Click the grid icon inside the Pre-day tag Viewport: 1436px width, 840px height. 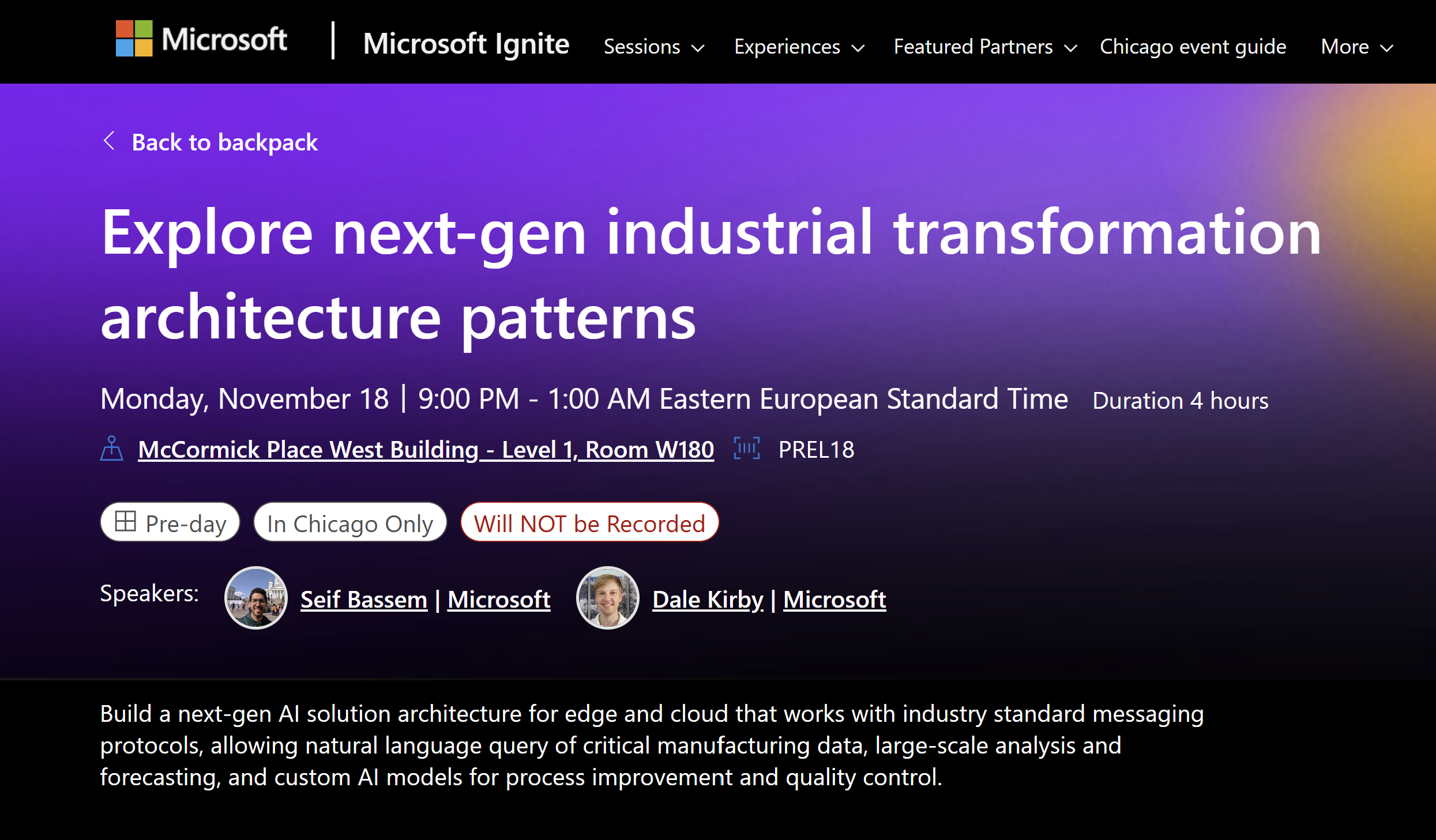(126, 522)
